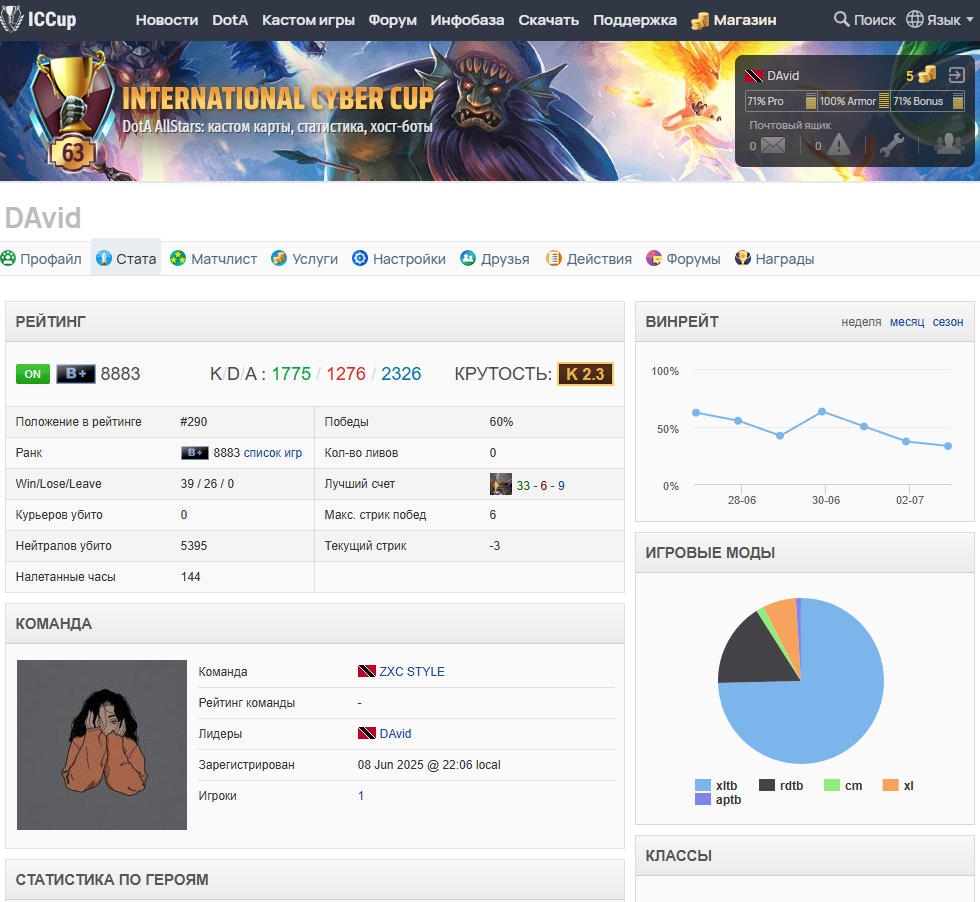Click the green ON status badge
Viewport: 980px width, 902px height.
click(32, 374)
